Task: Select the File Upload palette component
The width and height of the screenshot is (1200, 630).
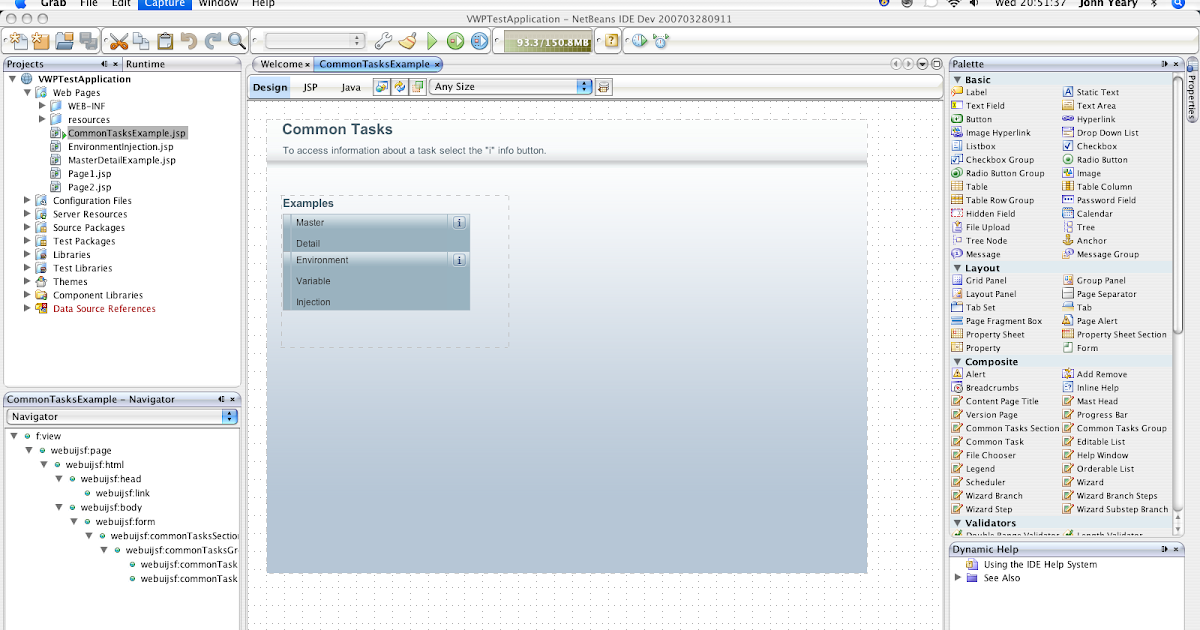Action: pyautogui.click(x=980, y=227)
